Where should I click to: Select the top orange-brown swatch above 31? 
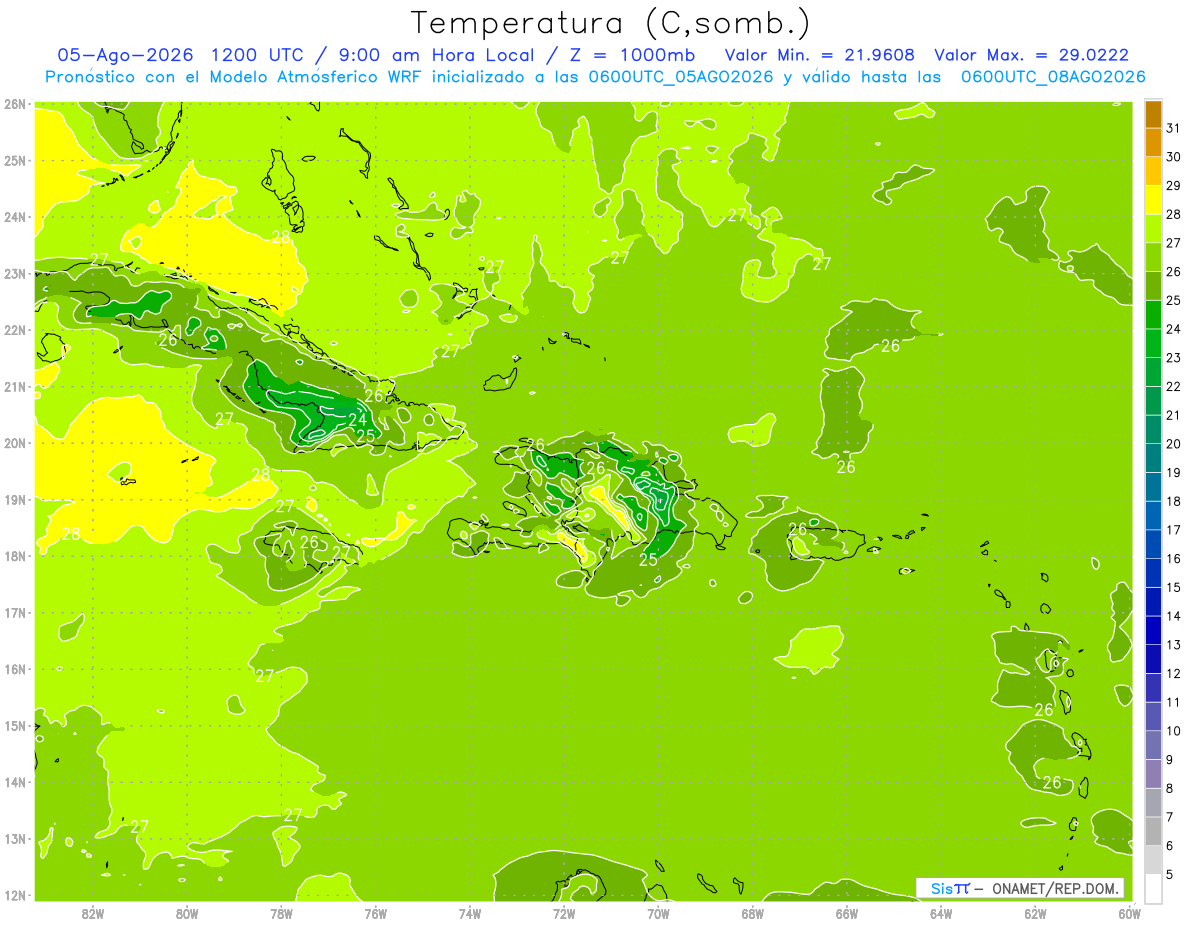1153,115
